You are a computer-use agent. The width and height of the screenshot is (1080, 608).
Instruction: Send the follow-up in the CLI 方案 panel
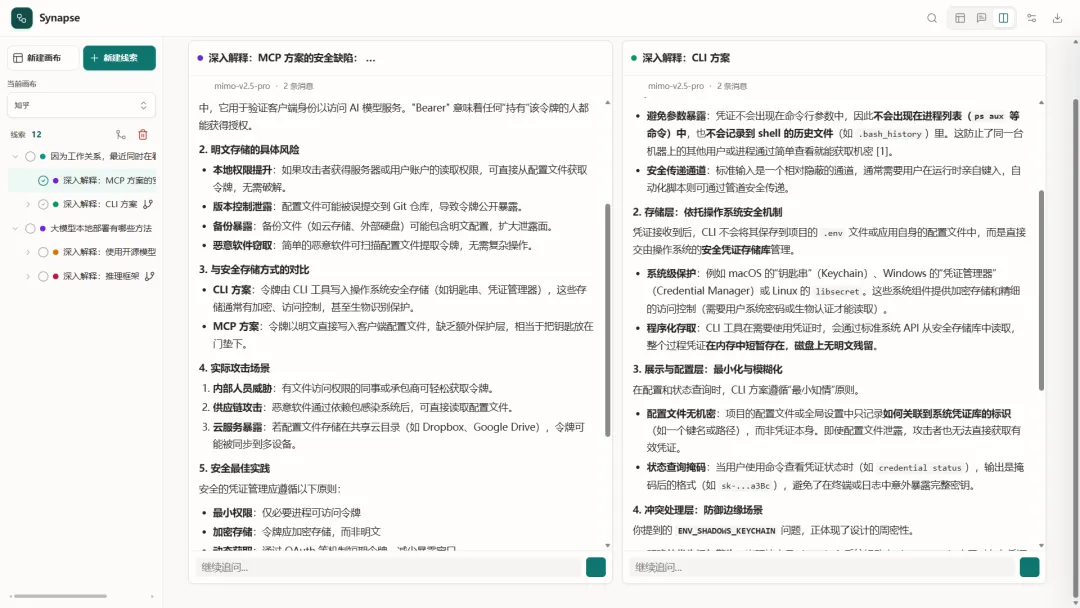pos(1030,567)
